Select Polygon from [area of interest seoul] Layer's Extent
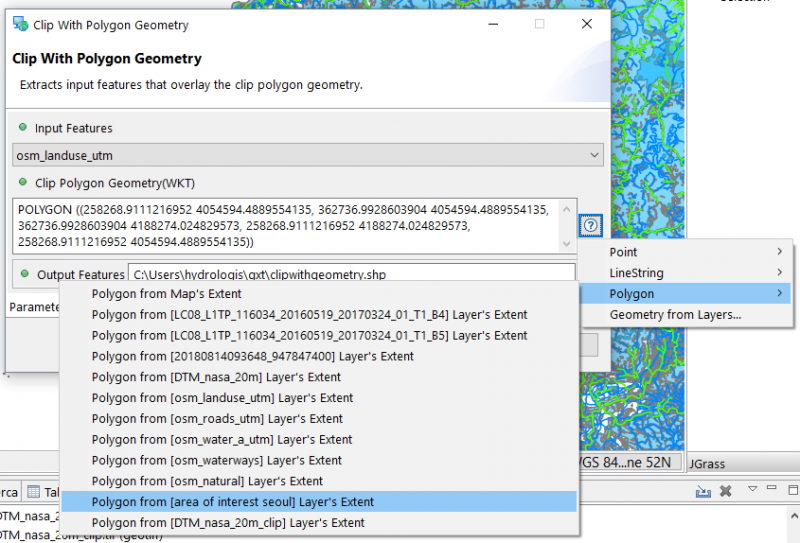 232,502
